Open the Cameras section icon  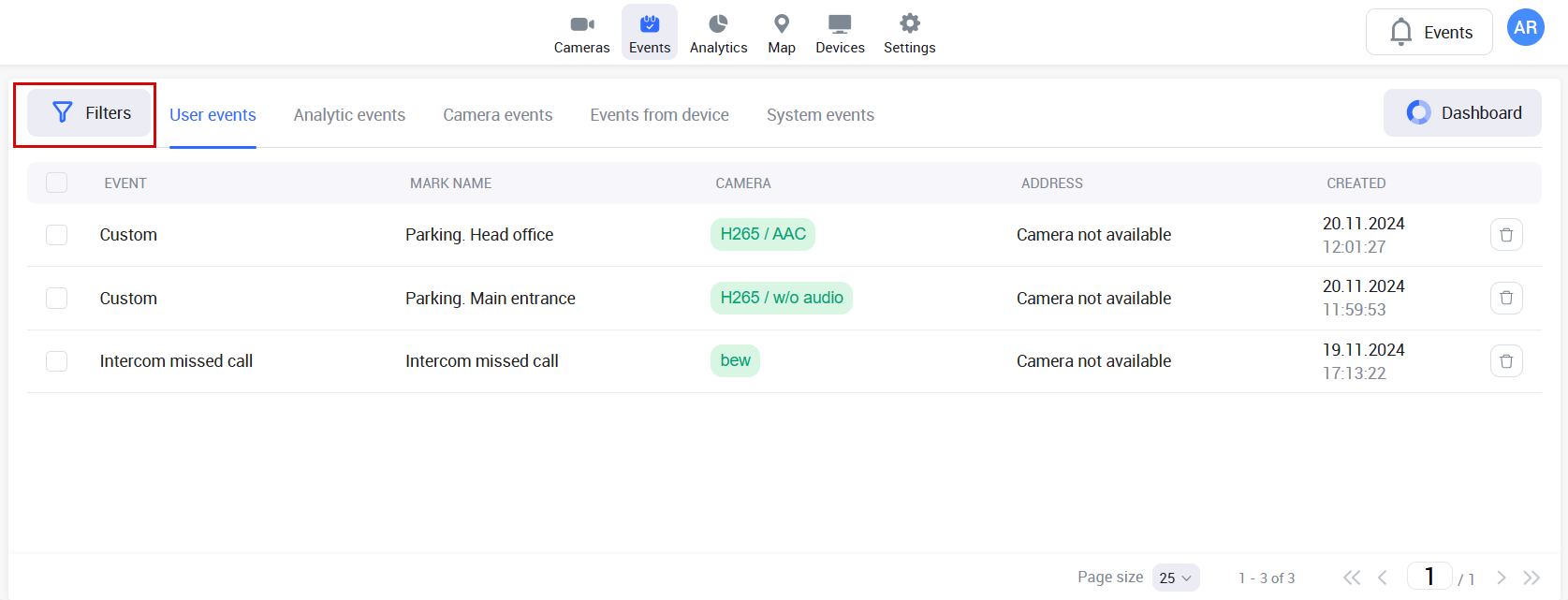point(581,24)
